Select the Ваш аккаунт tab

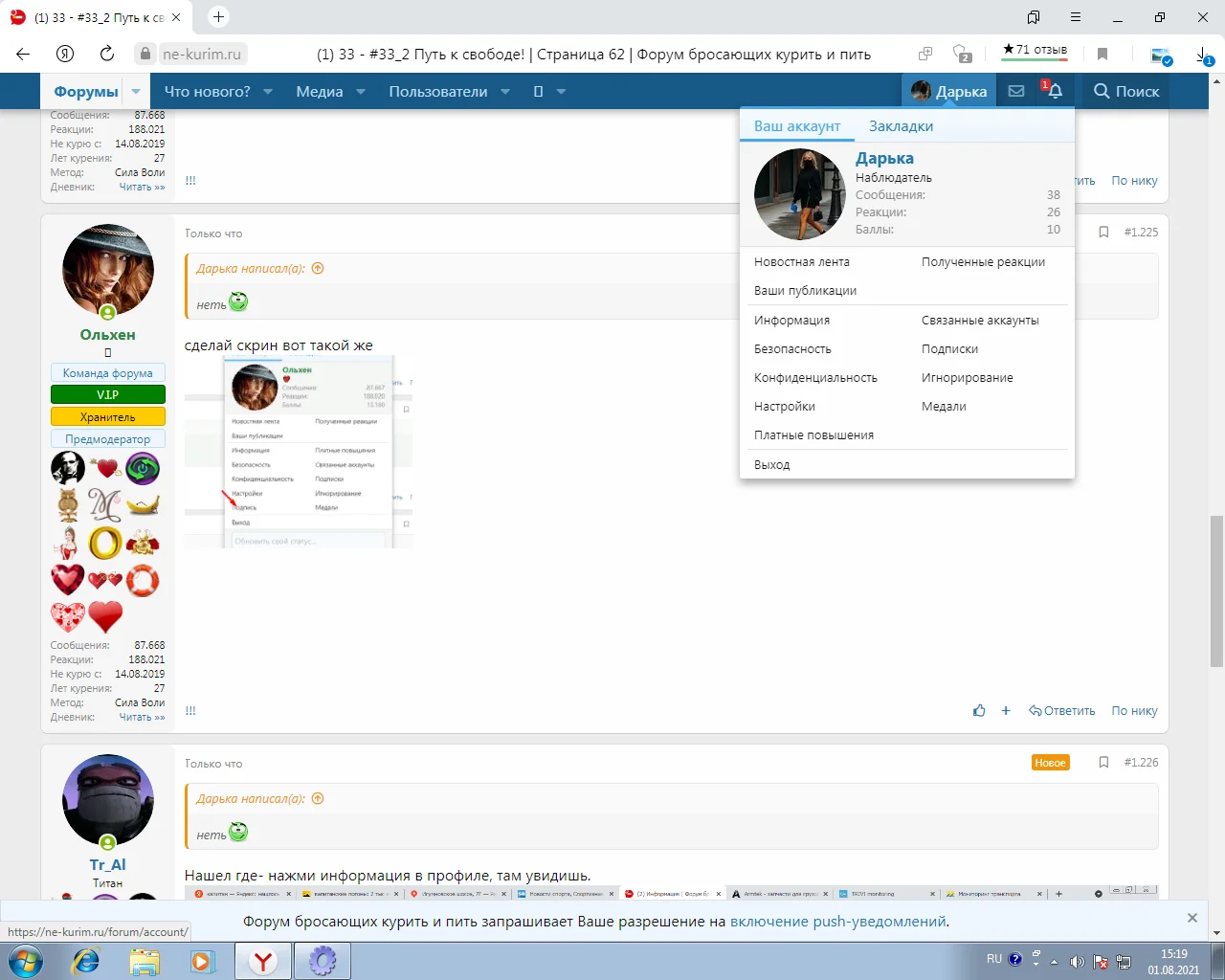tap(797, 126)
